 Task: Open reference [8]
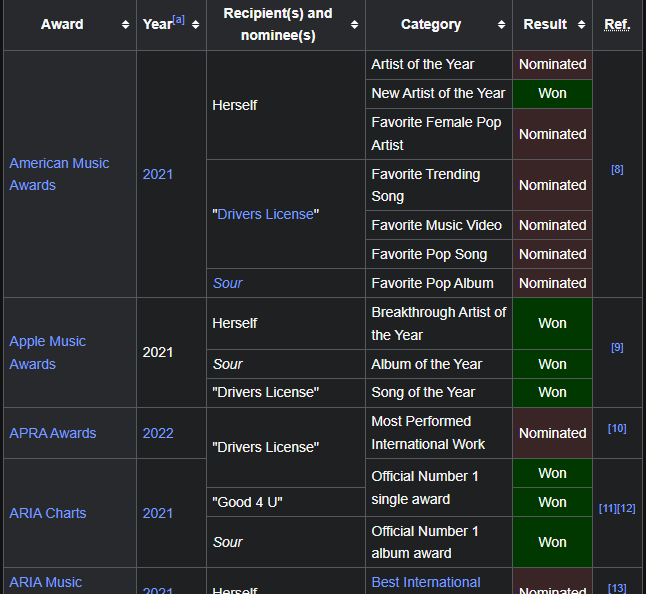(x=617, y=170)
